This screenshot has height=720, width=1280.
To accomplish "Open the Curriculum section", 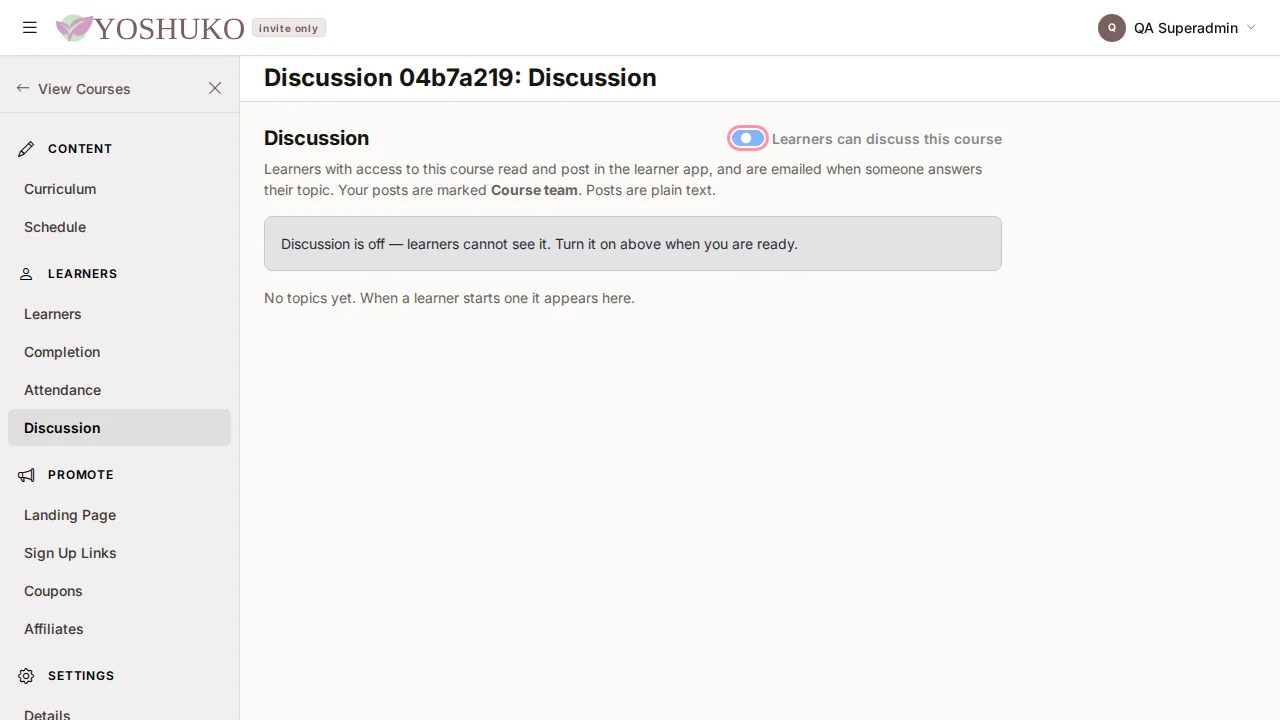I will click(x=119, y=189).
